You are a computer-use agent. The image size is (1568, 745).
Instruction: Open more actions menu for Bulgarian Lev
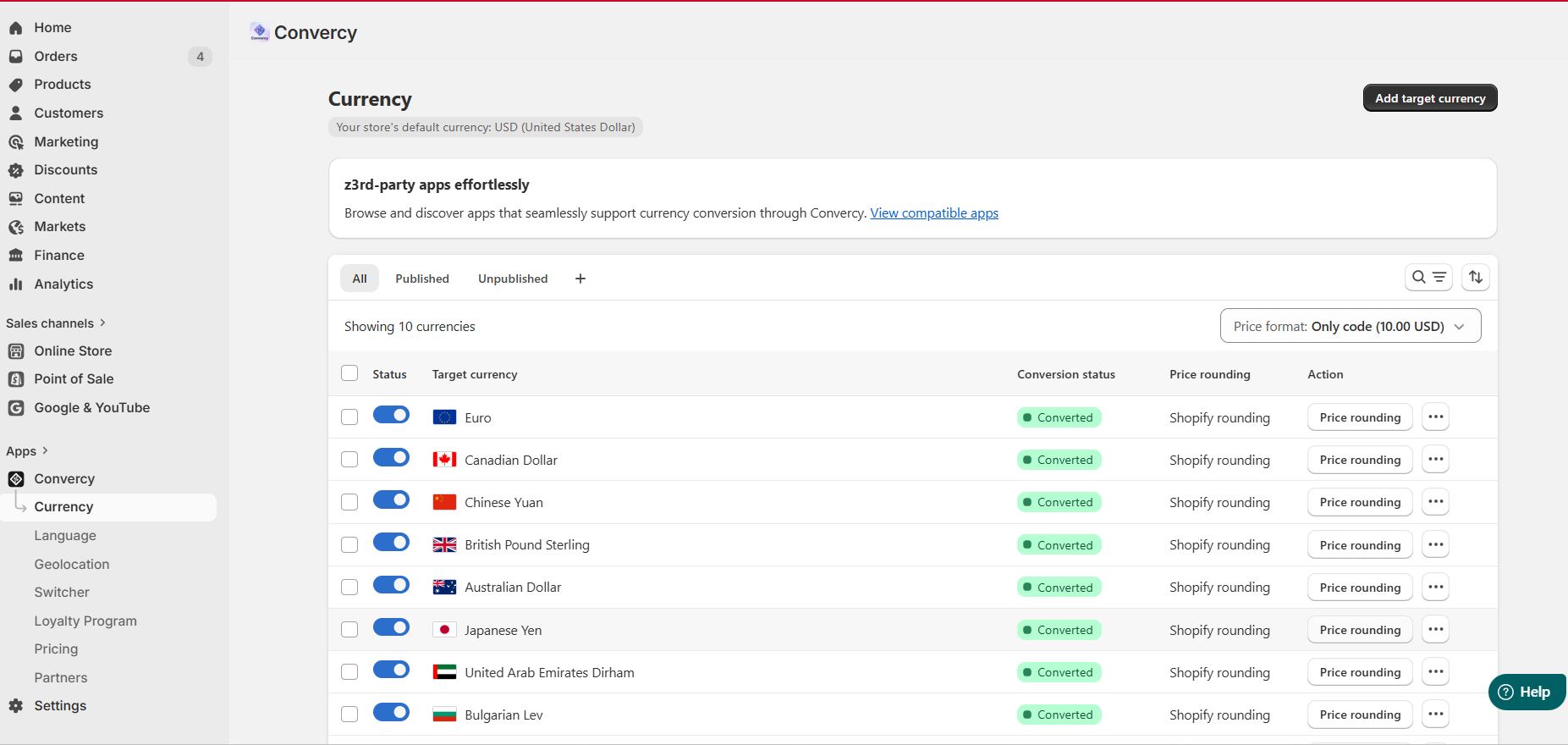tap(1435, 714)
